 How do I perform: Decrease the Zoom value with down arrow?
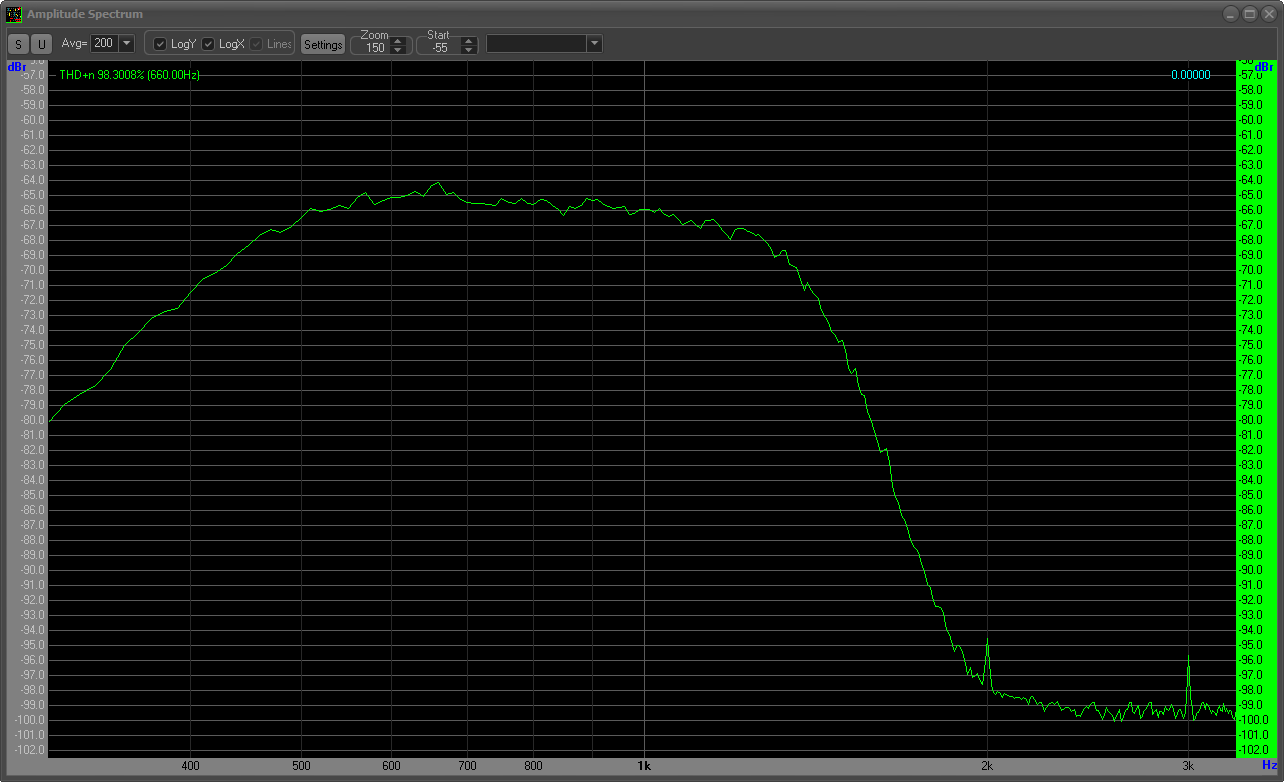(x=398, y=50)
